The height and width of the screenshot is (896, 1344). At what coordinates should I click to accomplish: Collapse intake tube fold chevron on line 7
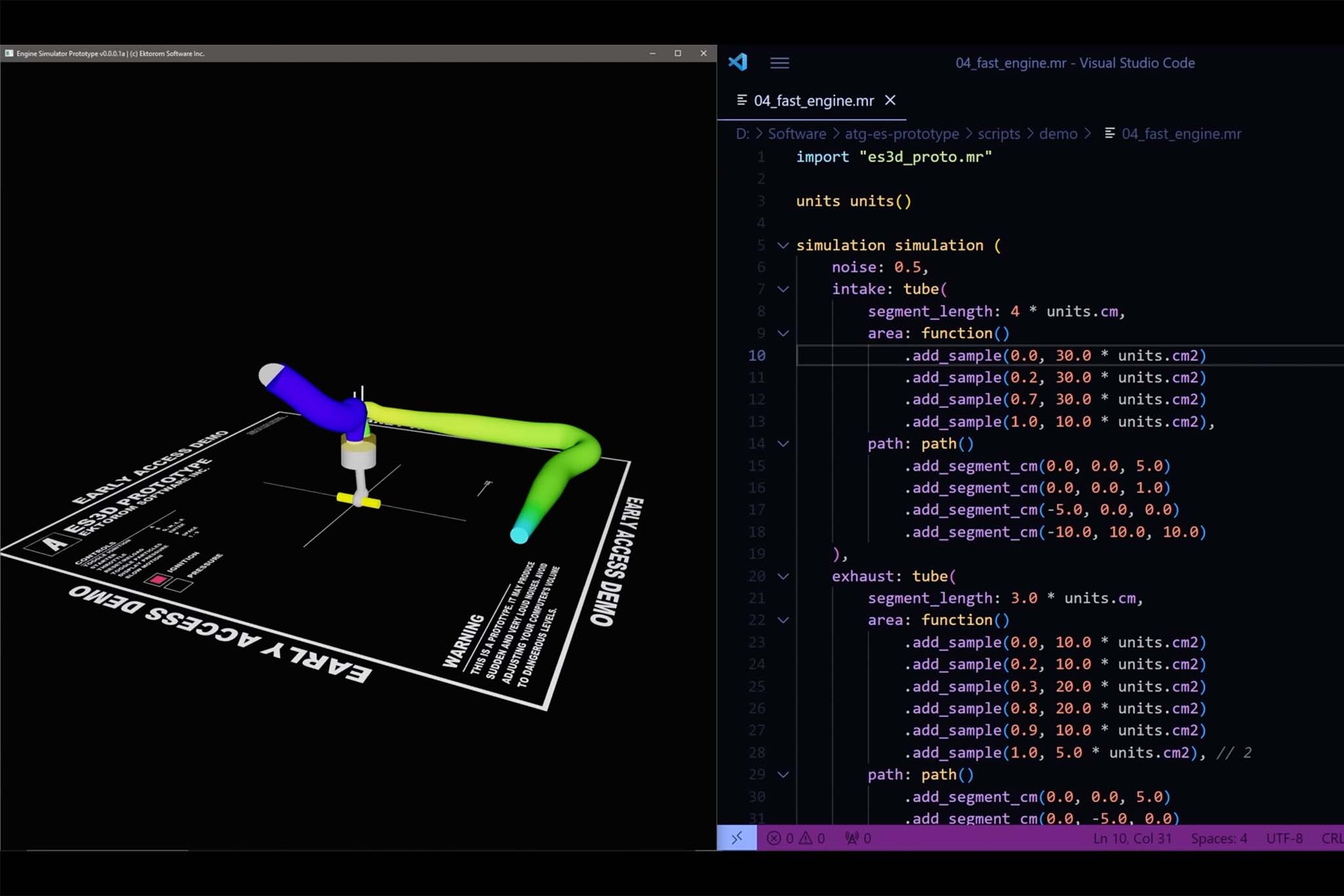pos(783,289)
